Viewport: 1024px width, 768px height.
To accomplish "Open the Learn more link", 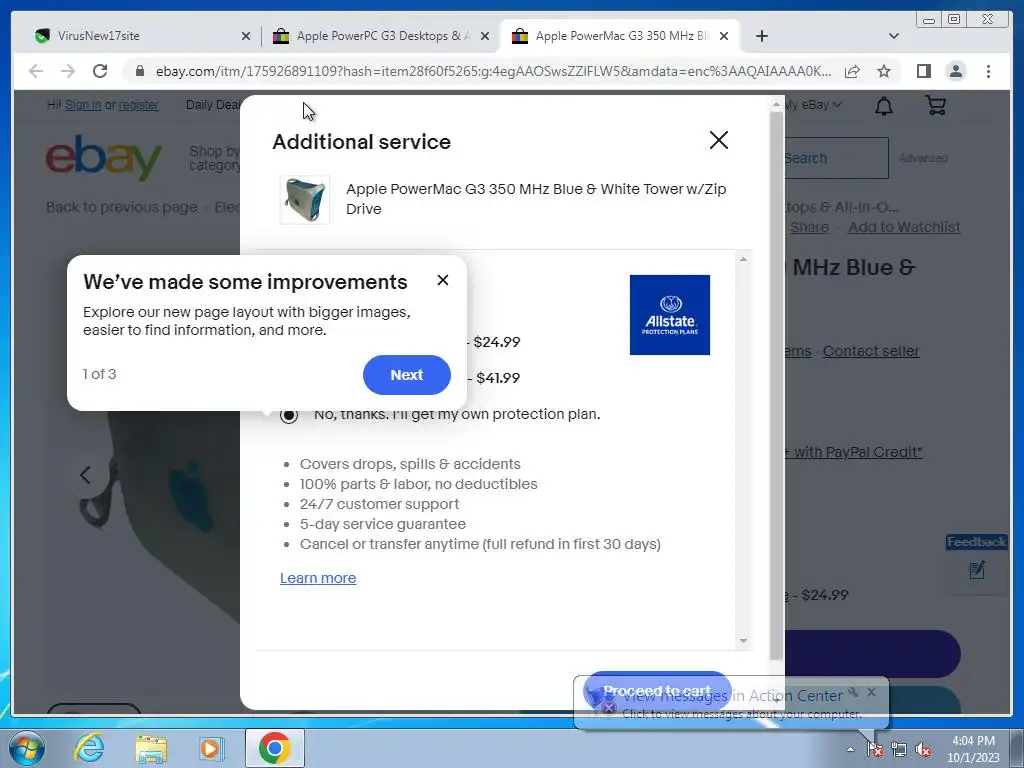I will pos(318,578).
